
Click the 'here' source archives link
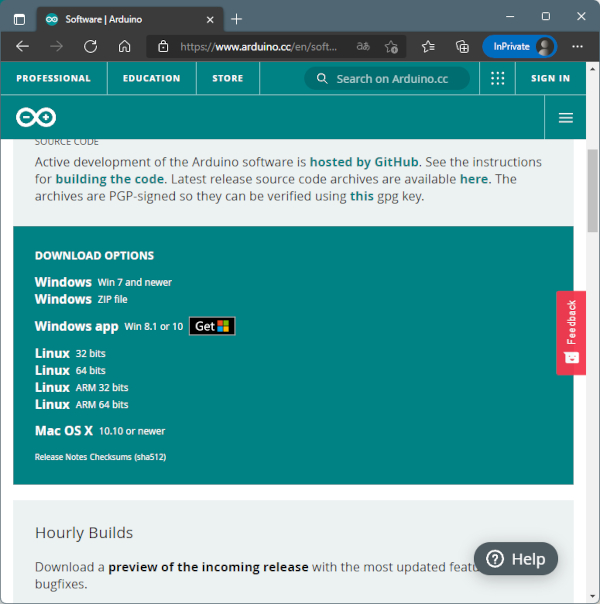click(x=474, y=179)
